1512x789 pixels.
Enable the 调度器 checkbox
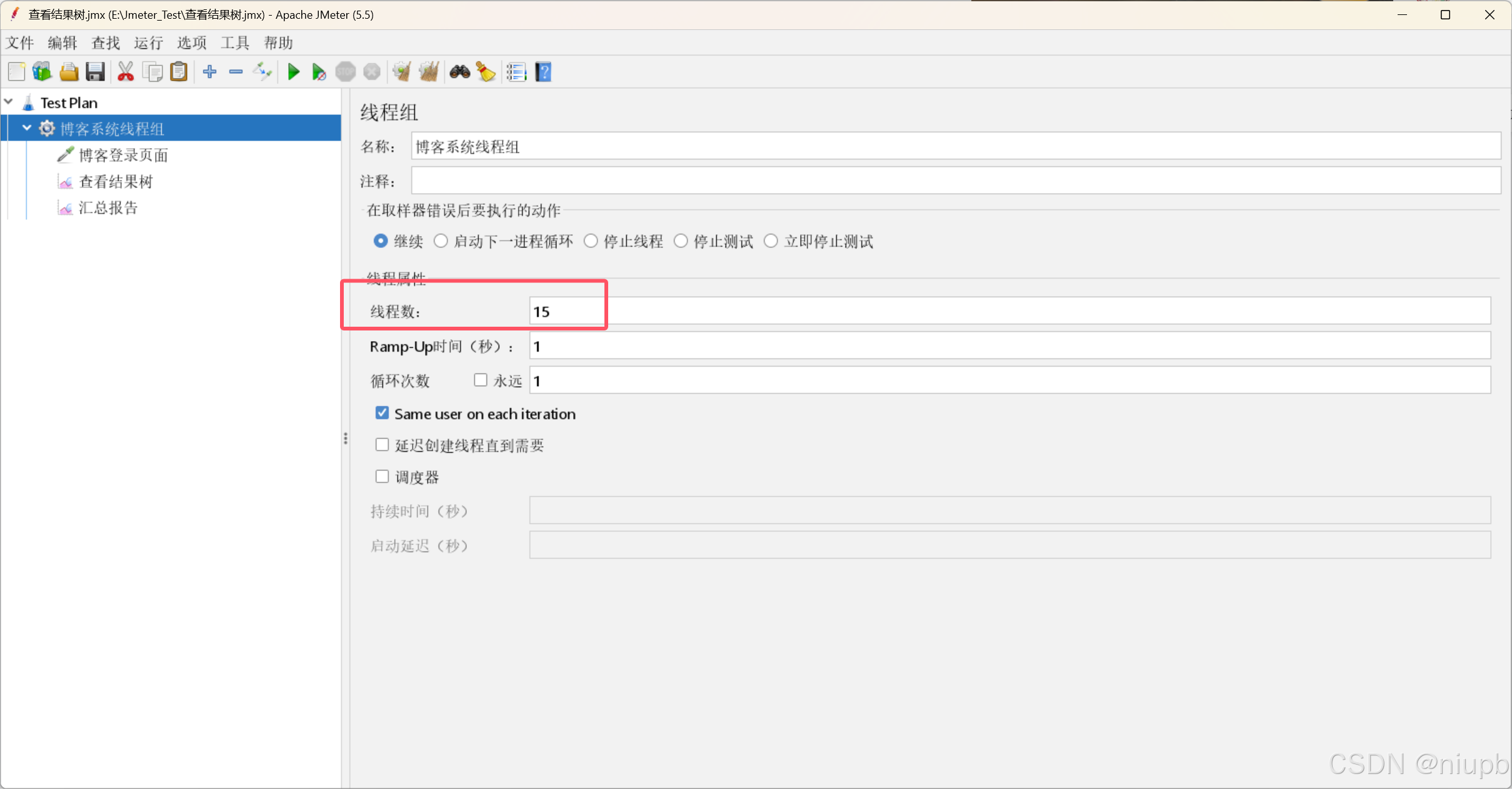pos(382,477)
